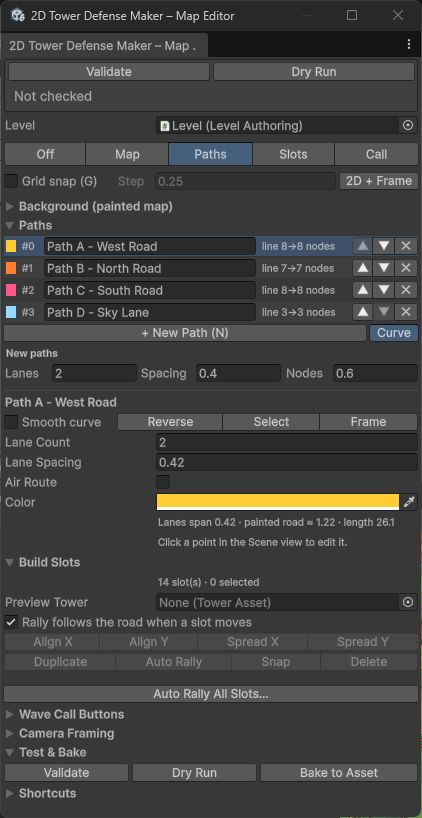Move Path C - South Road down
This screenshot has height=818, width=422.
pos(384,290)
